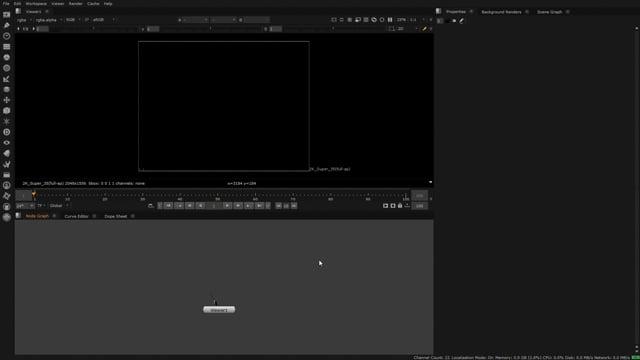The height and width of the screenshot is (360, 640).
Task: Click the Viewer pane layout icon
Action: (18, 11)
